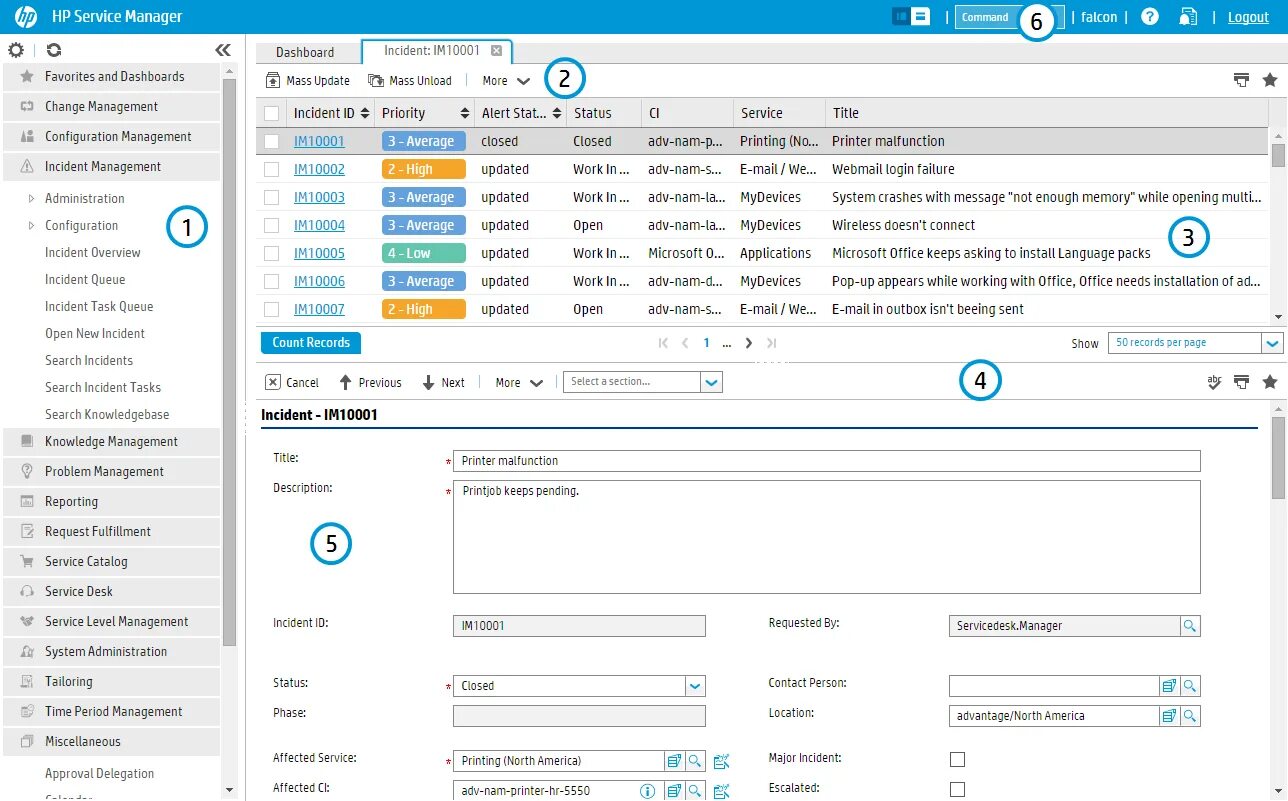Open the detail toolbar More dropdown
1288x801 pixels.
point(519,382)
